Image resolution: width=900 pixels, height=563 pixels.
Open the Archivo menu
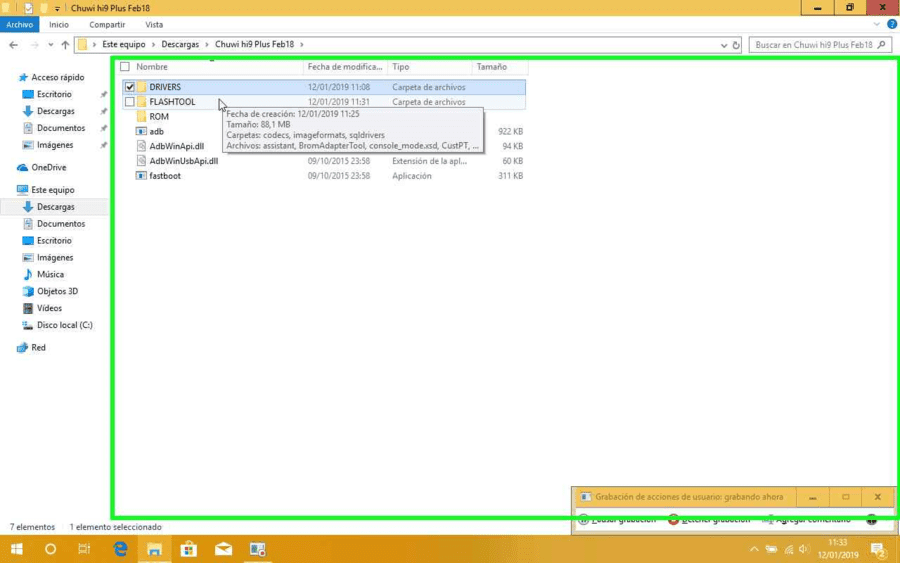pos(20,25)
